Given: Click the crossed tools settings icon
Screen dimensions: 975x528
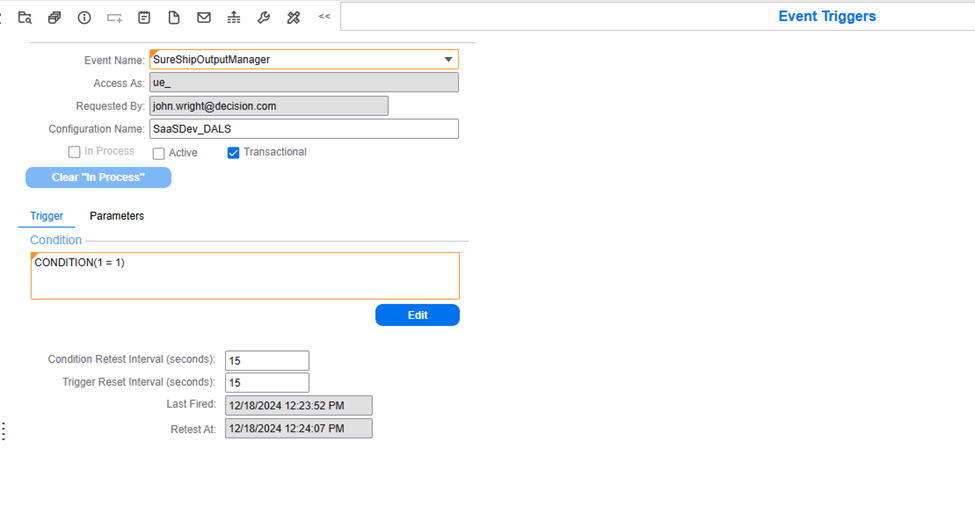Looking at the screenshot, I should pyautogui.click(x=293, y=17).
